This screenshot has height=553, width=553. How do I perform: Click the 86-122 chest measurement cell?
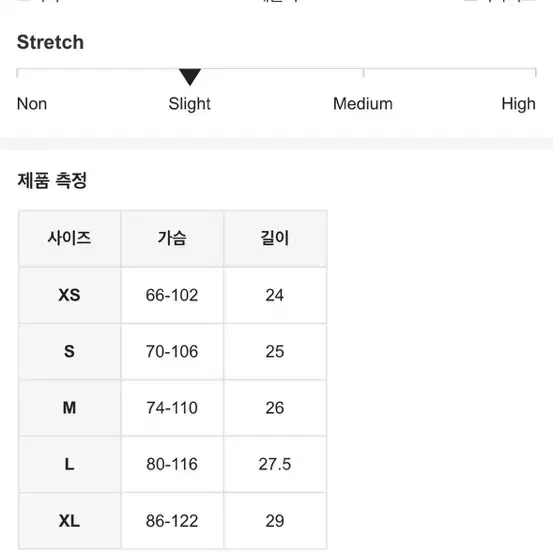coord(172,521)
